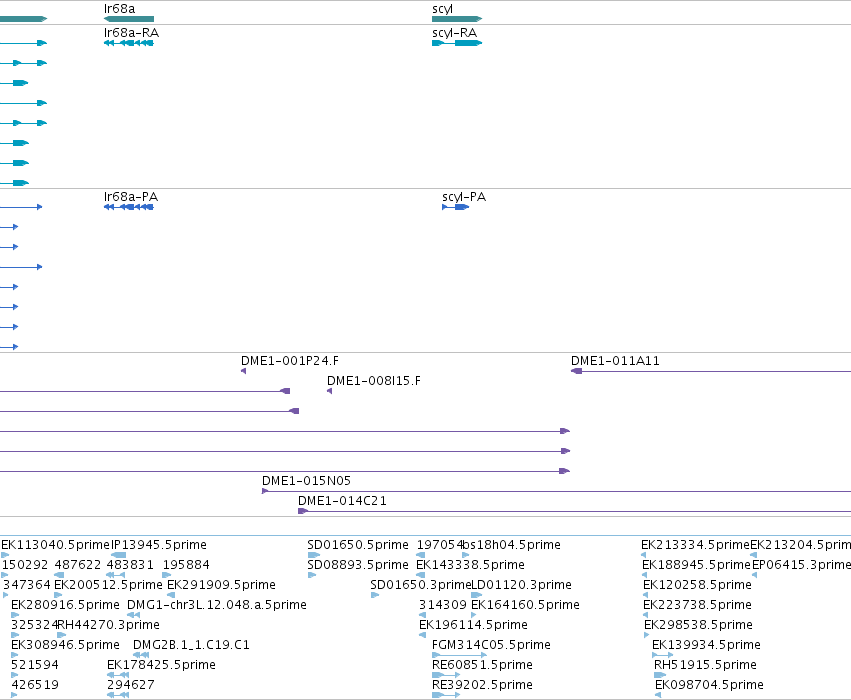Image resolution: width=851 pixels, height=700 pixels.
Task: Click the Ir68a gene label
Action: click(x=119, y=9)
